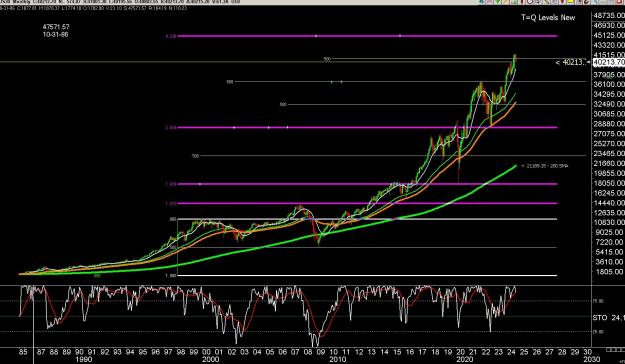
Task: Click the 87 year tick label
Action: [41, 352]
